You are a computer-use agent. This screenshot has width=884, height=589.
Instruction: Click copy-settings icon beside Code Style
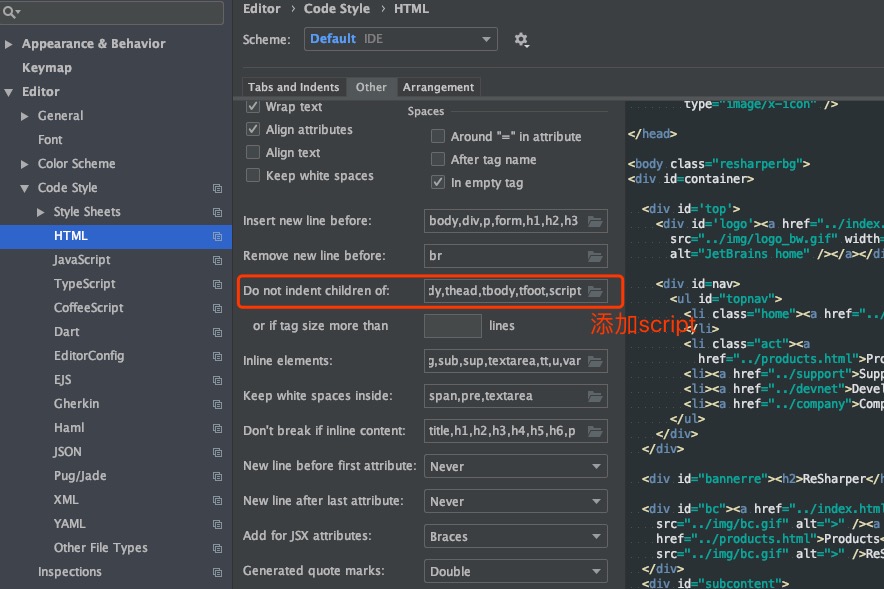[x=217, y=188]
